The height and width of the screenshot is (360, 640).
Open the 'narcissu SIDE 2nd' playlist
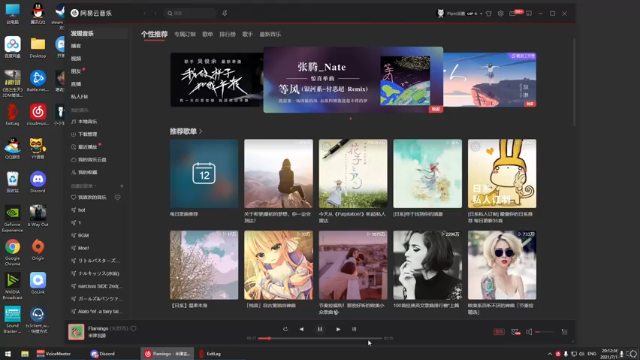97,286
